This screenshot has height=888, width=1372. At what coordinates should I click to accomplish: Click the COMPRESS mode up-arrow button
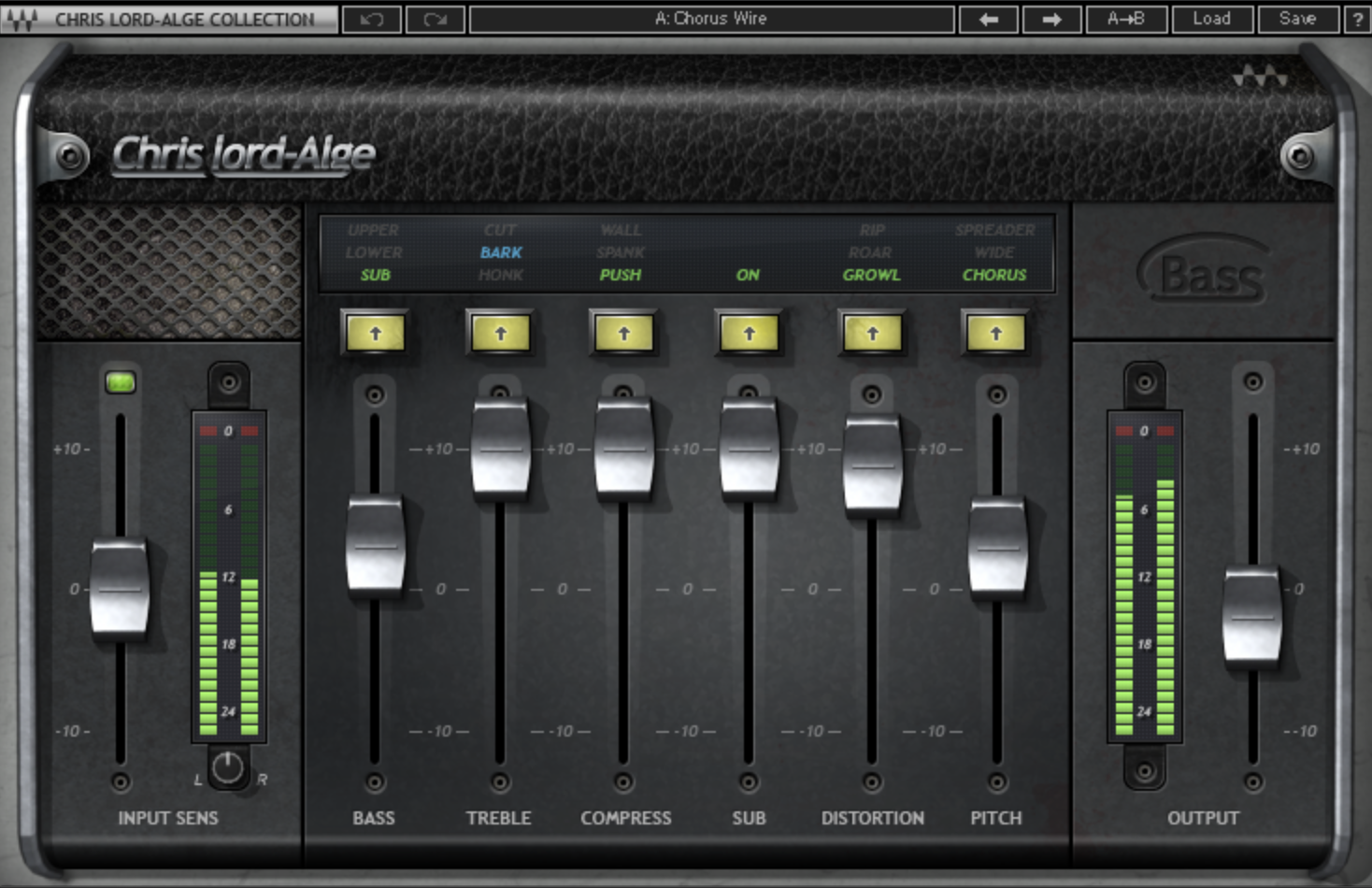(623, 334)
